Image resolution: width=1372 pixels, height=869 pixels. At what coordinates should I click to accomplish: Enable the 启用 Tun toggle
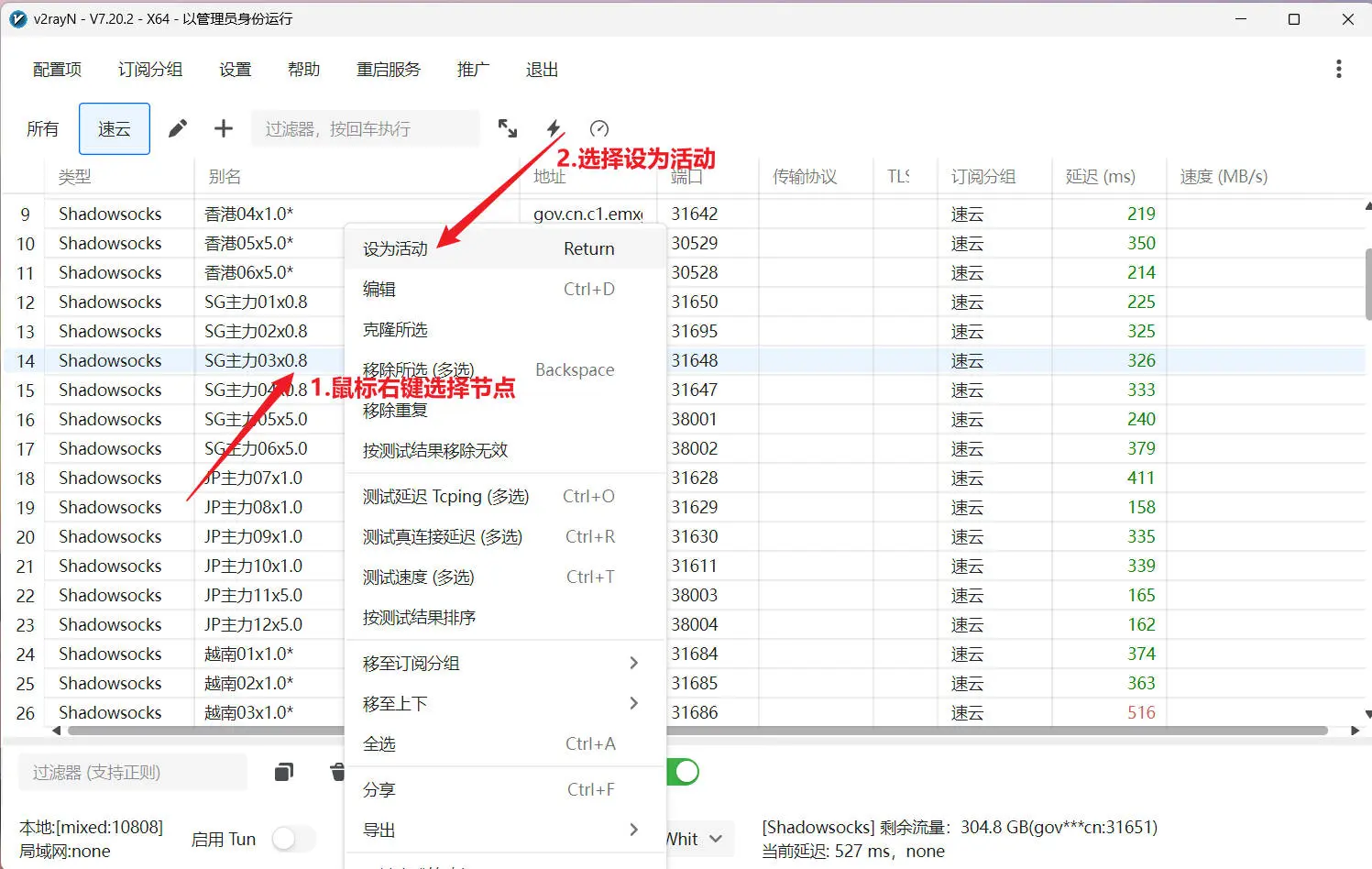293,839
